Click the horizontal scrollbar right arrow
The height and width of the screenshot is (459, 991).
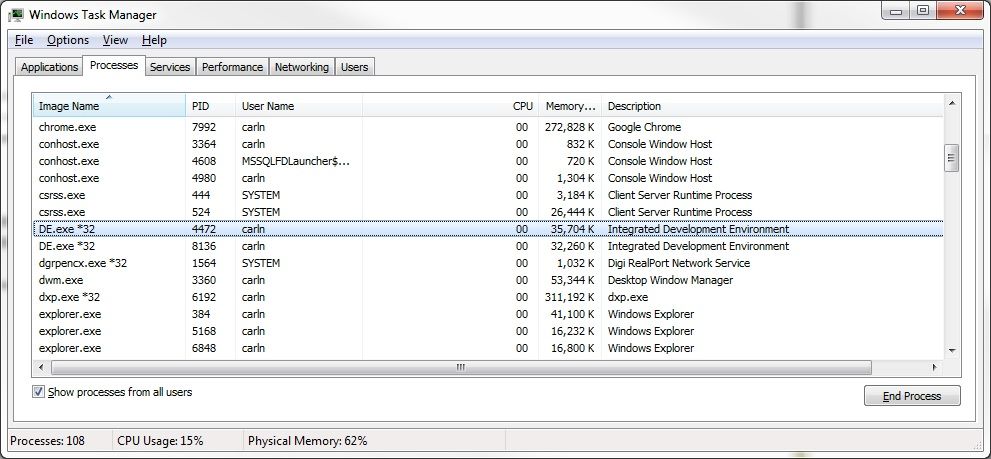pyautogui.click(x=935, y=367)
